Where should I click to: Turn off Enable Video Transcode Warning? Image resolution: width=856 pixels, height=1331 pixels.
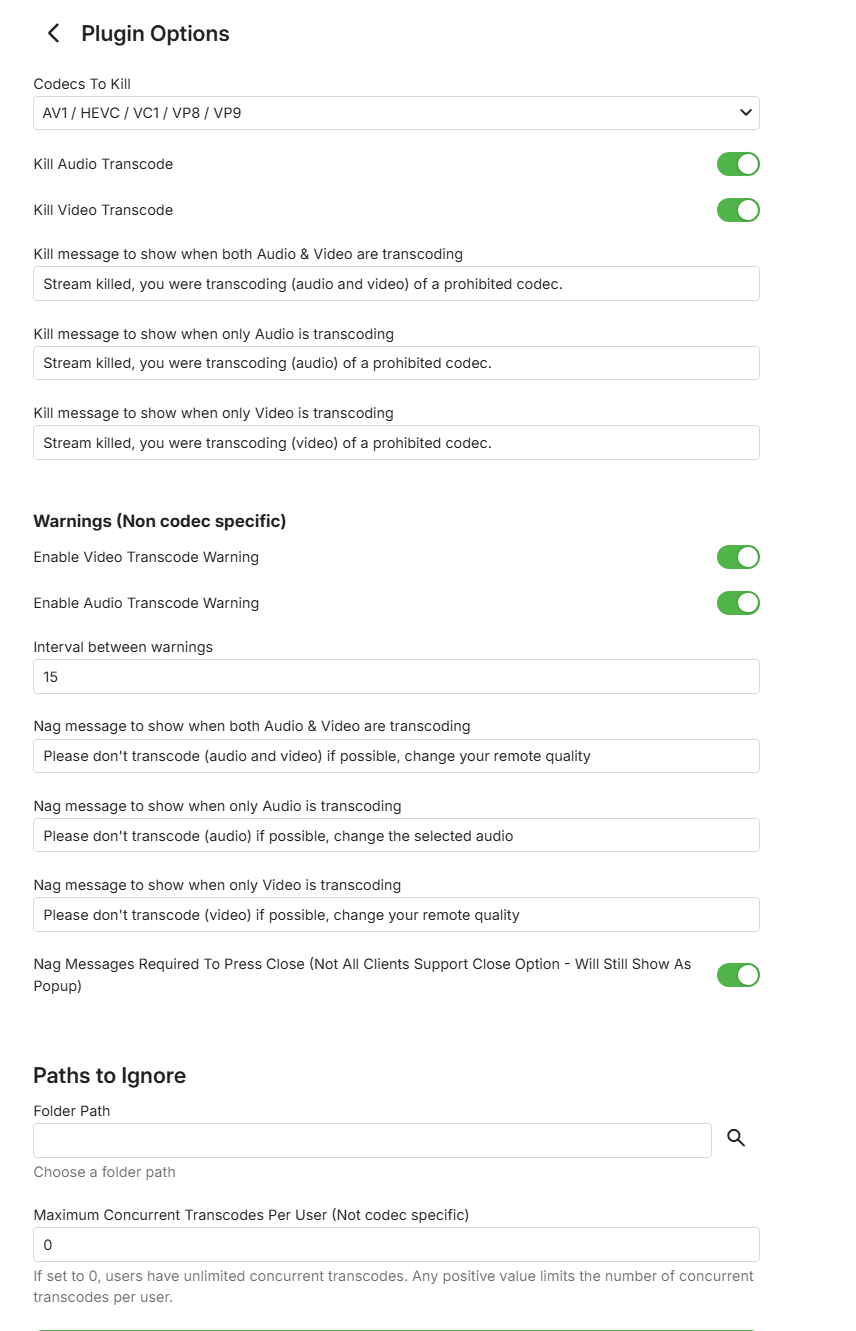click(737, 557)
